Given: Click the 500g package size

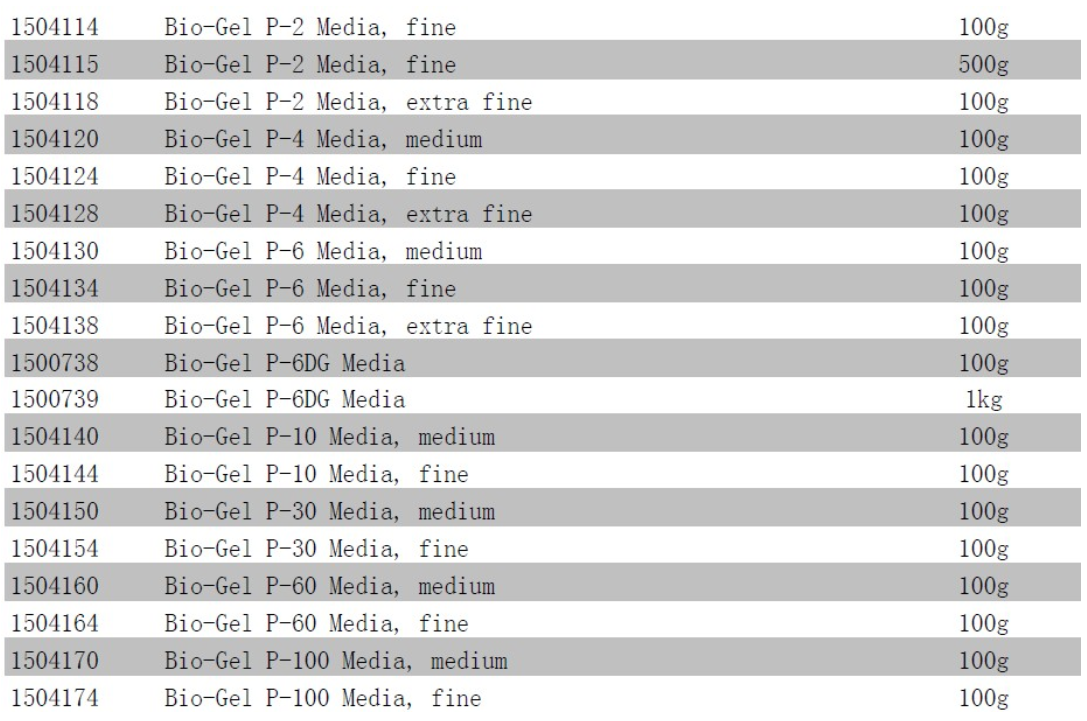Looking at the screenshot, I should [984, 64].
